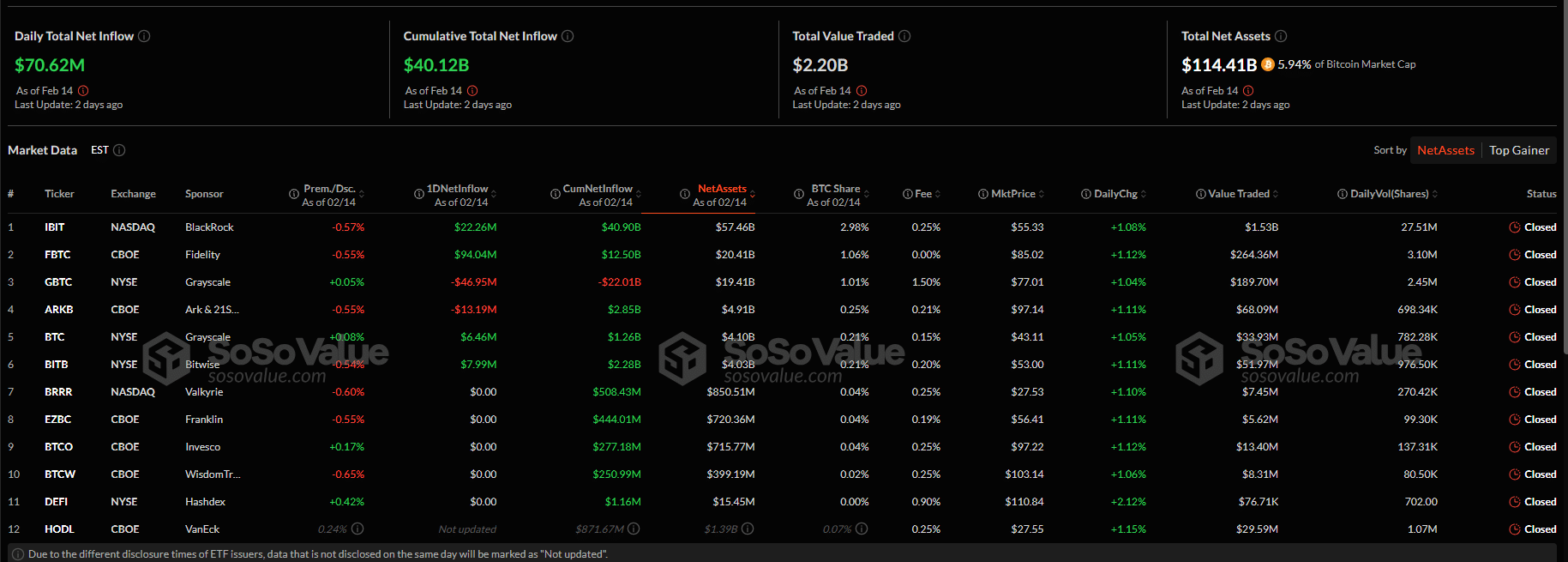Click the EZBC ticker

pos(58,420)
